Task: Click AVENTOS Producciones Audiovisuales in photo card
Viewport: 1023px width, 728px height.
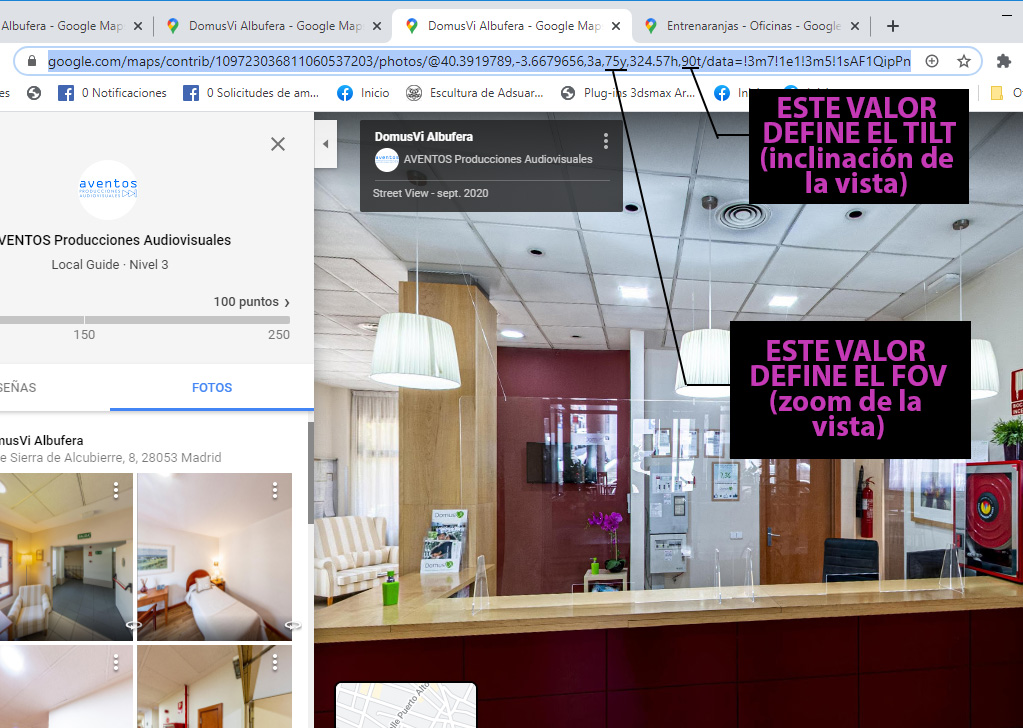Action: pos(498,159)
